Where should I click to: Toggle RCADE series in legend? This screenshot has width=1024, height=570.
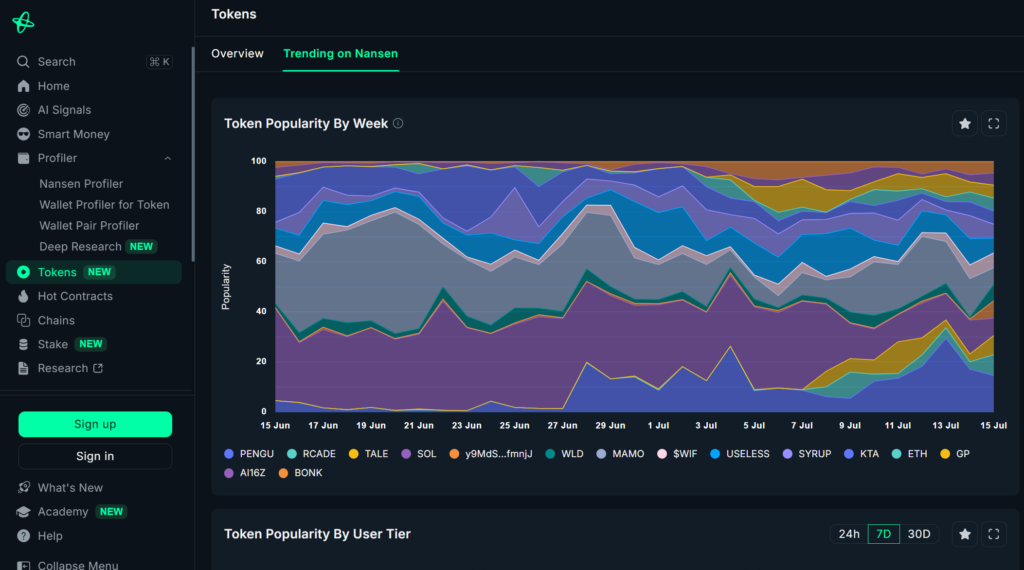[x=312, y=454]
